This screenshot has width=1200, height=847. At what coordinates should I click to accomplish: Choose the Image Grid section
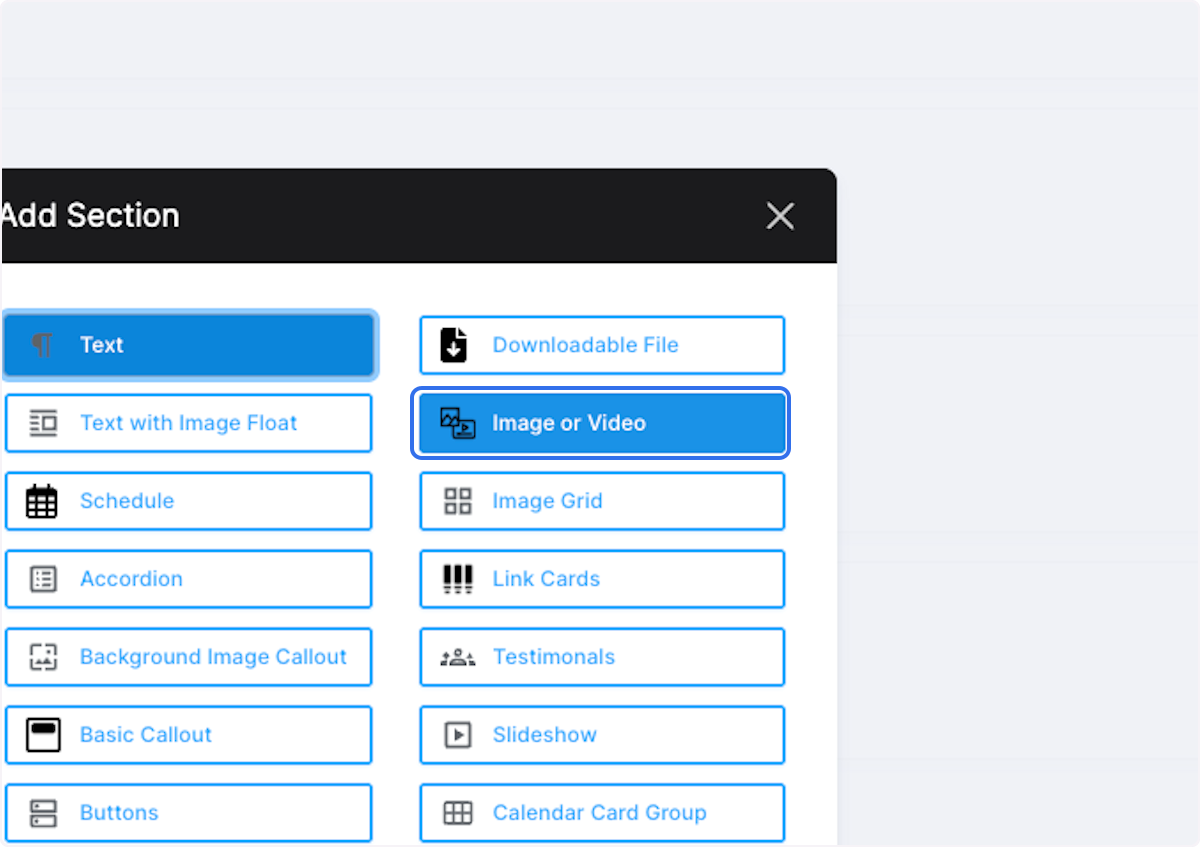602,501
